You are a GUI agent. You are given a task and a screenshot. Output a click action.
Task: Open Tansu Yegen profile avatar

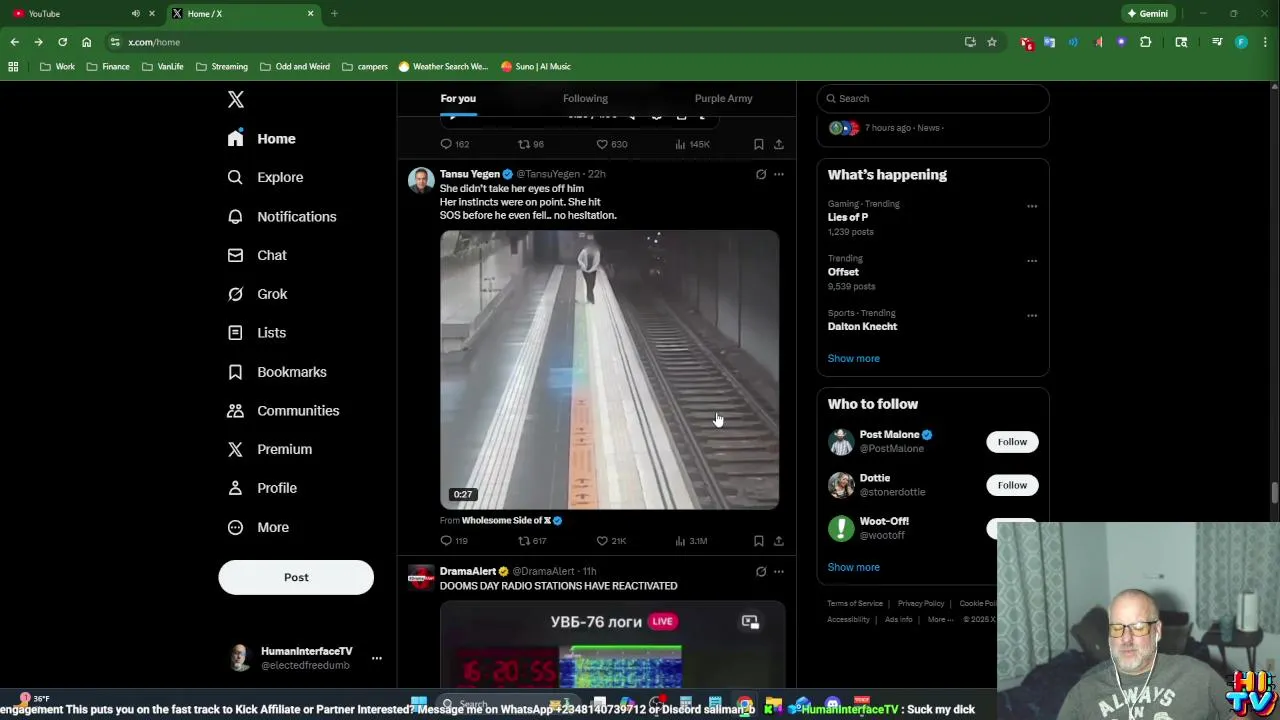pos(421,181)
